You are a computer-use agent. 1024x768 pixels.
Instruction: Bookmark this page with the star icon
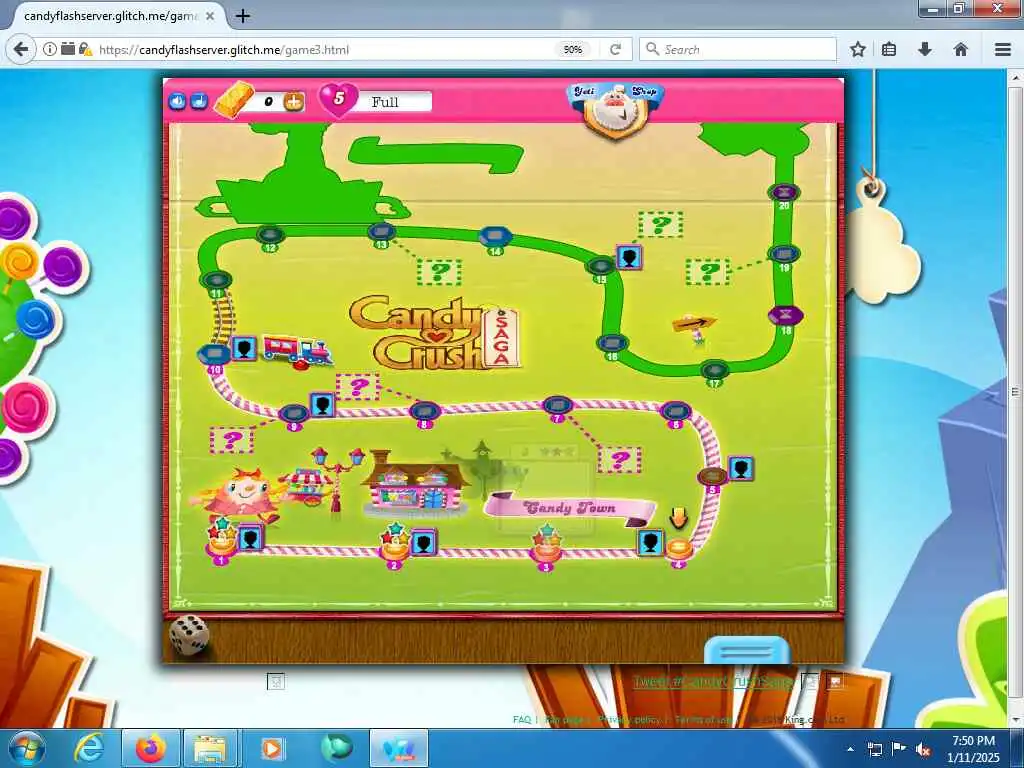tap(858, 49)
